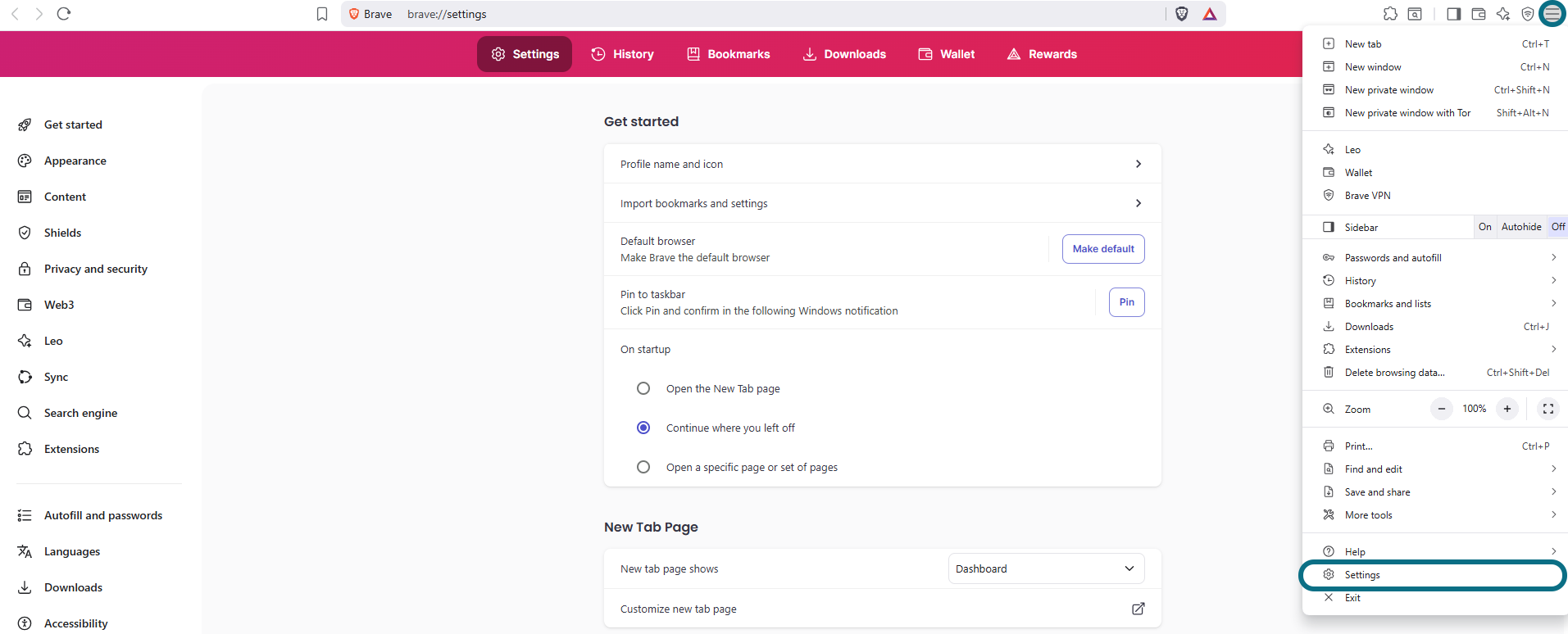Select the Open the New Tab page radio

(643, 388)
